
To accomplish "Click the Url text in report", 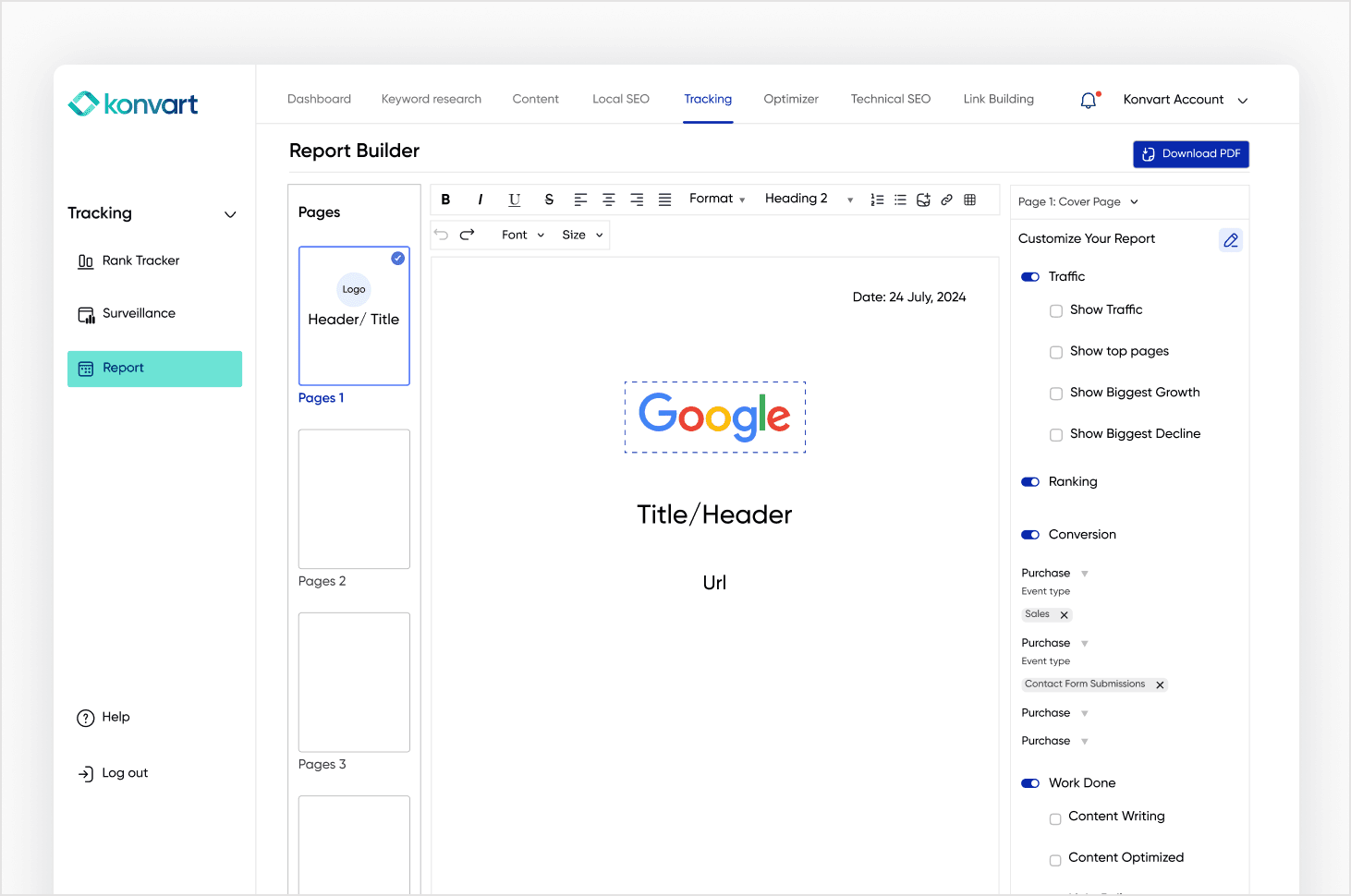I will [x=714, y=583].
